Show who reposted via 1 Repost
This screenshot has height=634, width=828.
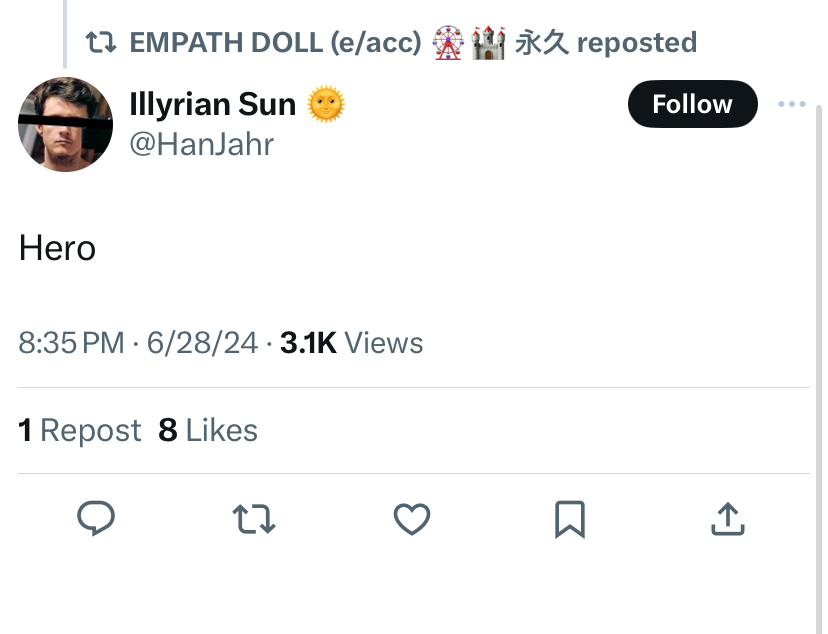pyautogui.click(x=80, y=430)
